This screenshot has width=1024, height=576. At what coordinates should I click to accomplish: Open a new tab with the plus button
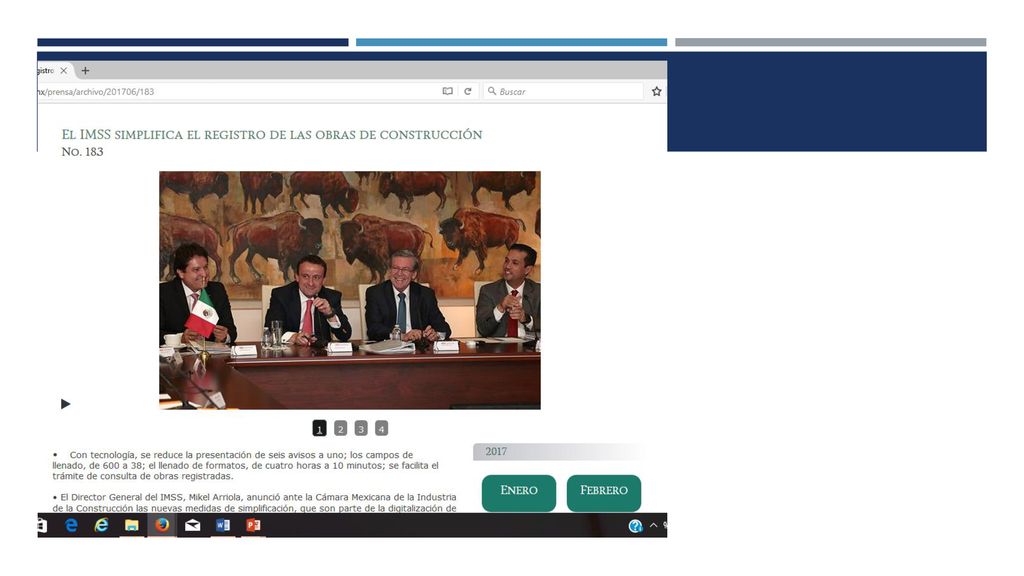(x=85, y=71)
